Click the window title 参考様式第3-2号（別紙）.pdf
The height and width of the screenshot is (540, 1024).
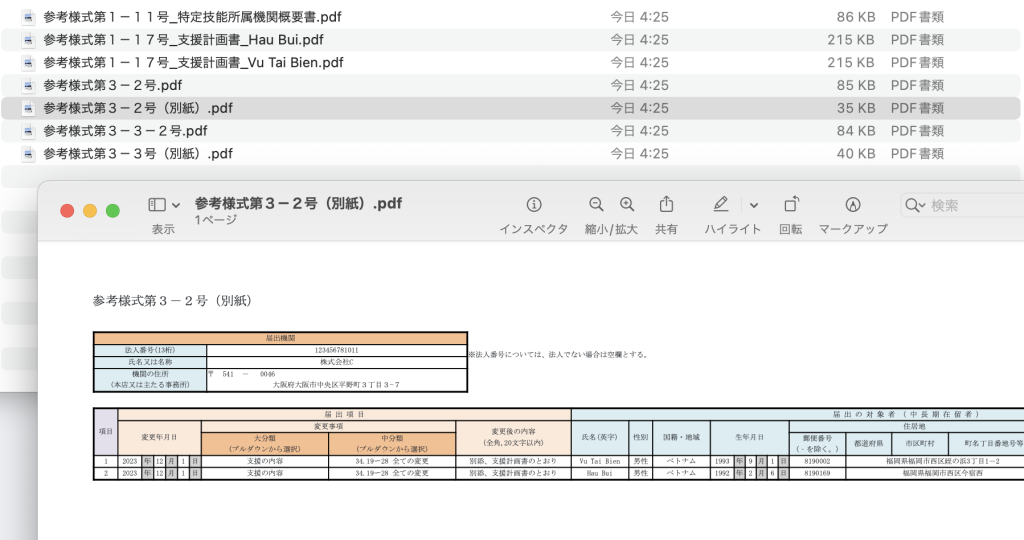298,203
